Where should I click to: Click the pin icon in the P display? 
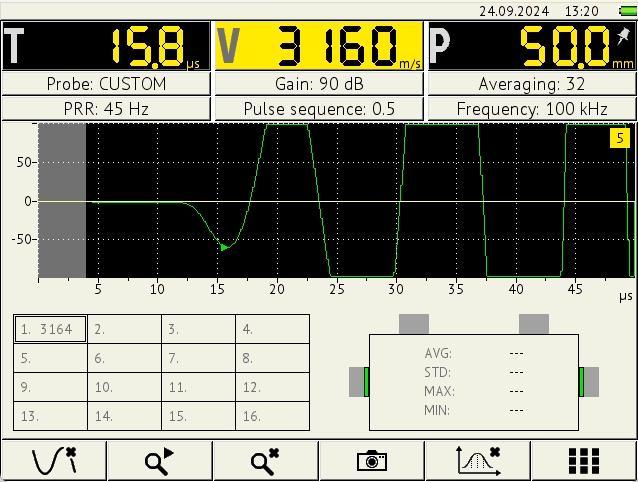pyautogui.click(x=624, y=34)
